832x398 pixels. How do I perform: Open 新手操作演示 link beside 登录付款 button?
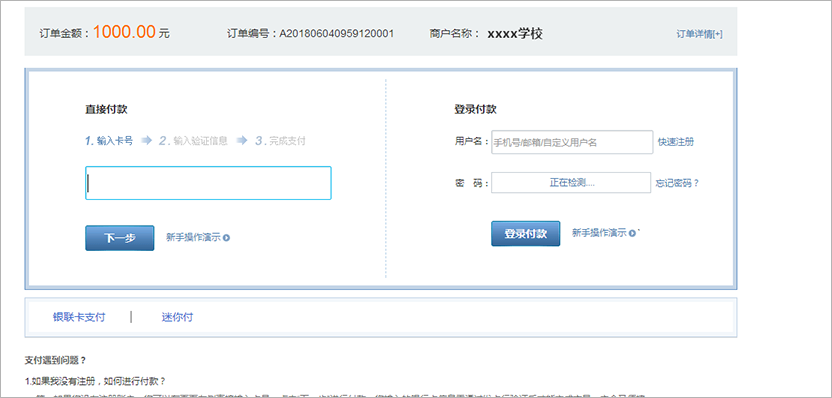599,232
